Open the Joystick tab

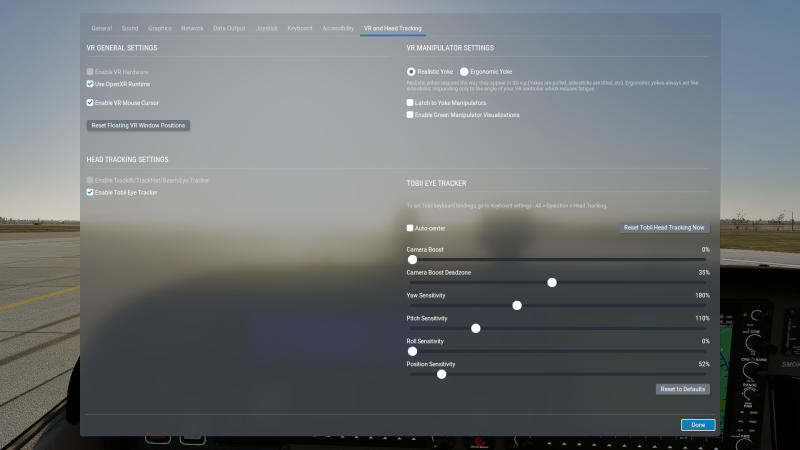point(266,28)
